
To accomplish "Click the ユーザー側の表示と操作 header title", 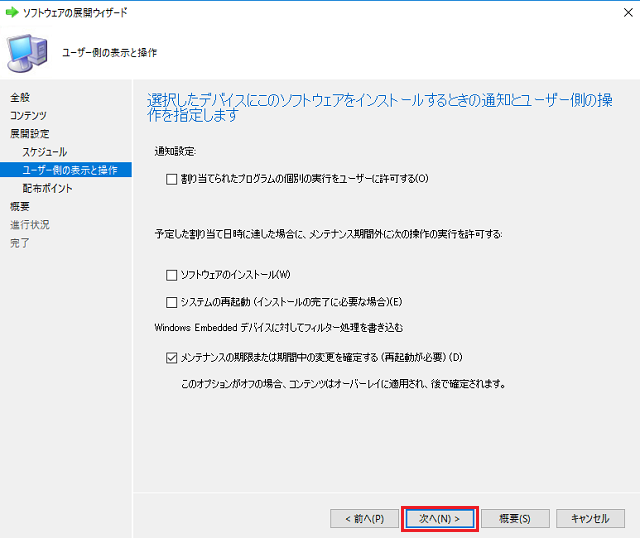I will click(109, 53).
